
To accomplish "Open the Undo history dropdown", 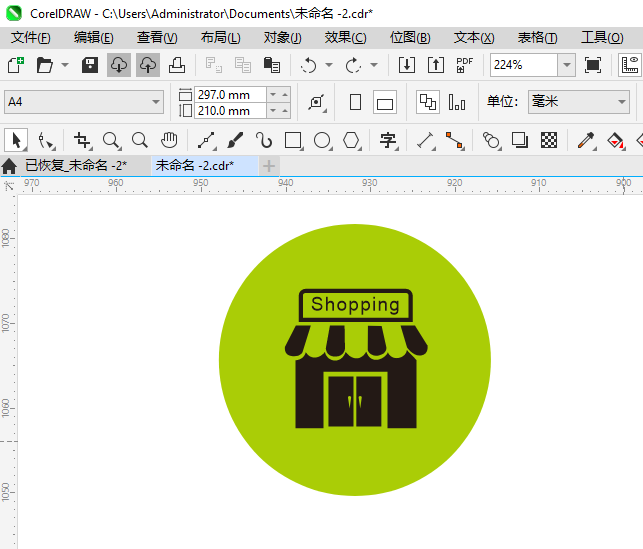I will pos(329,65).
